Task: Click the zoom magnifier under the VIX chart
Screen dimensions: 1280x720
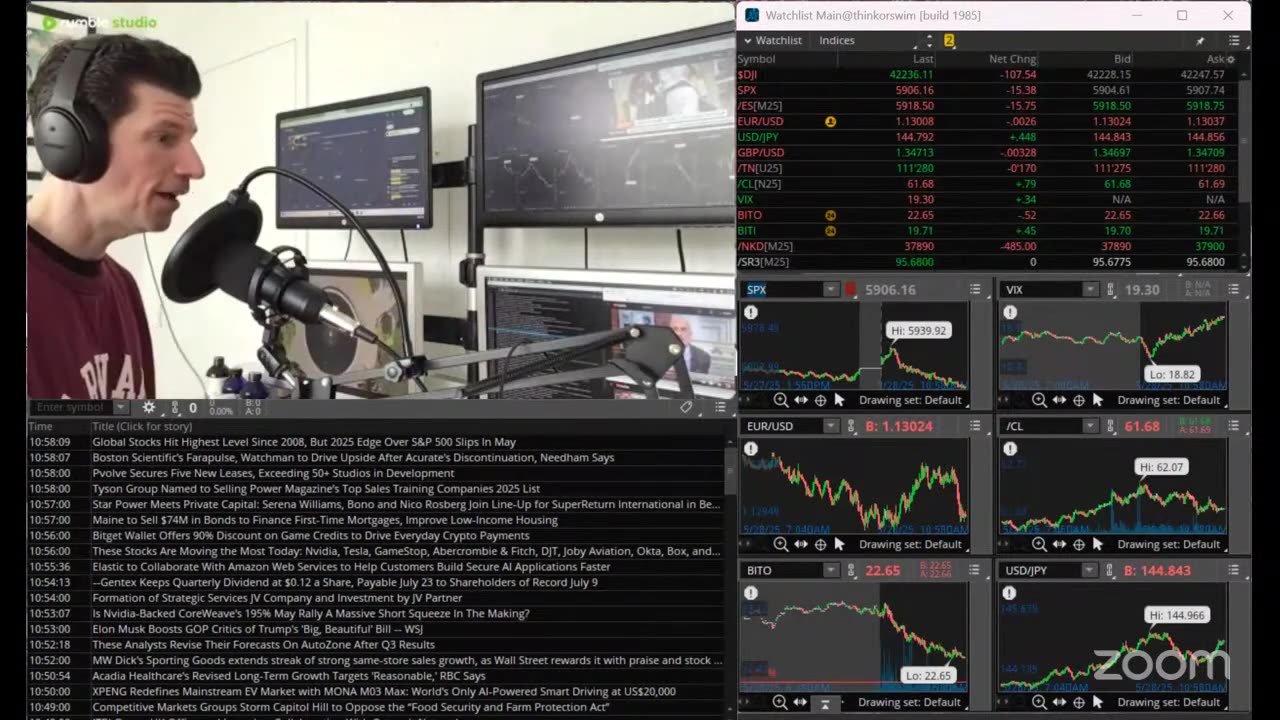Action: [x=1039, y=400]
